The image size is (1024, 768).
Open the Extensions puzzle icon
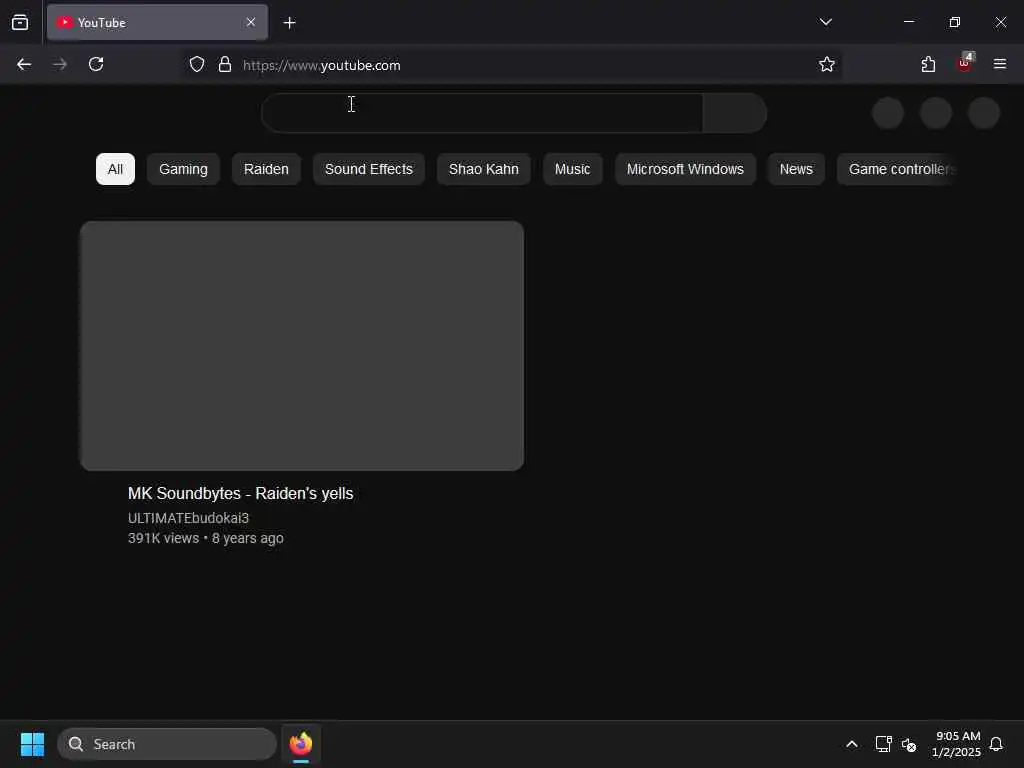pos(928,64)
